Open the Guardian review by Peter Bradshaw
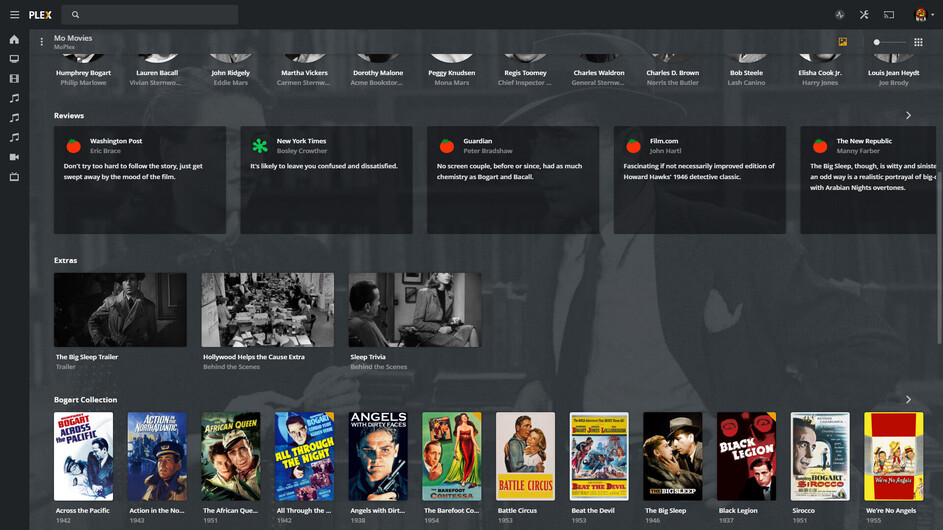The width and height of the screenshot is (943, 530). tap(513, 180)
